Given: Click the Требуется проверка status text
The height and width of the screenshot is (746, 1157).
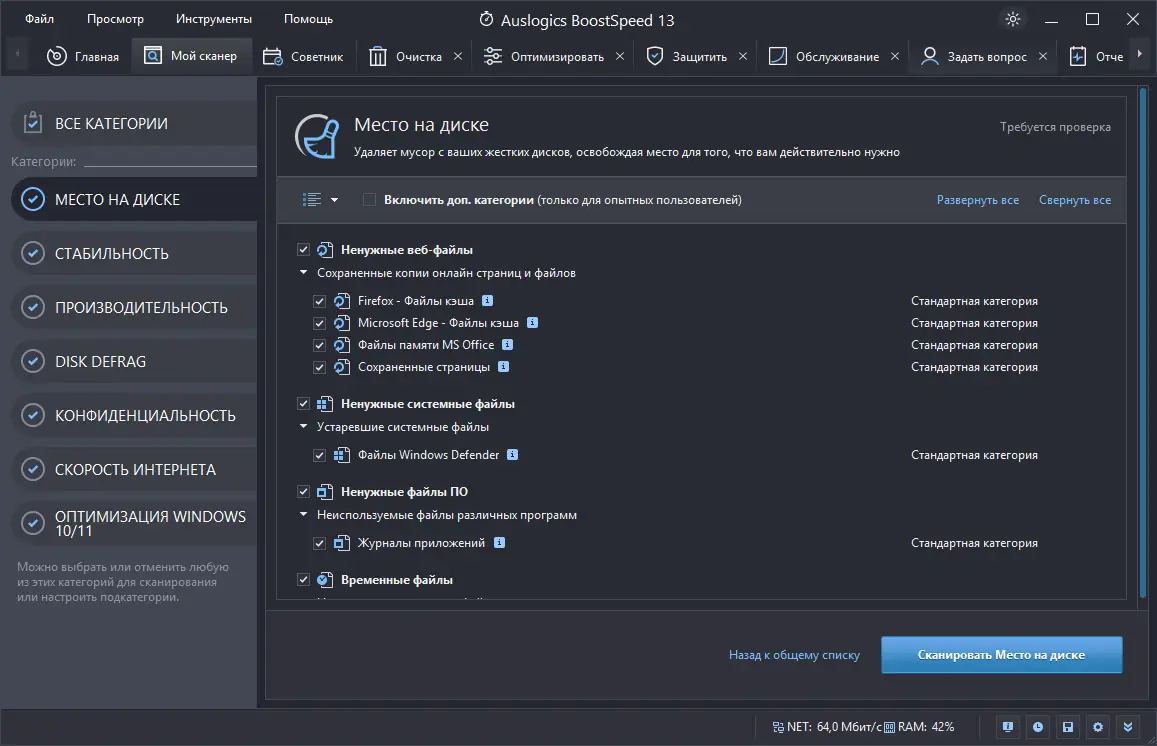Looking at the screenshot, I should click(x=1055, y=127).
